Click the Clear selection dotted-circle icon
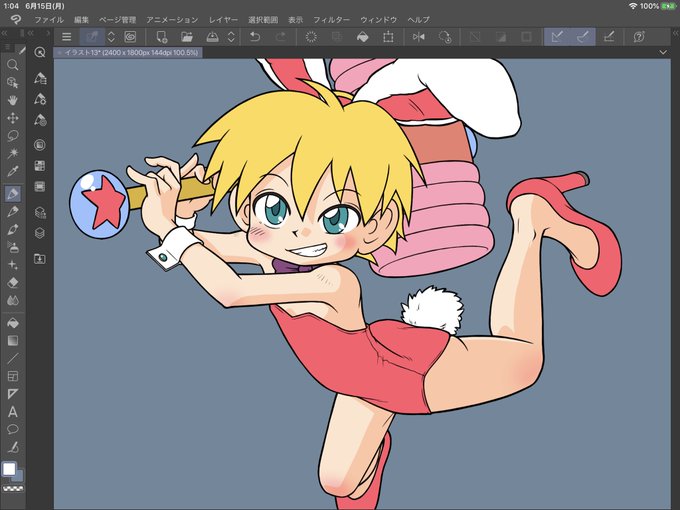 tap(311, 37)
